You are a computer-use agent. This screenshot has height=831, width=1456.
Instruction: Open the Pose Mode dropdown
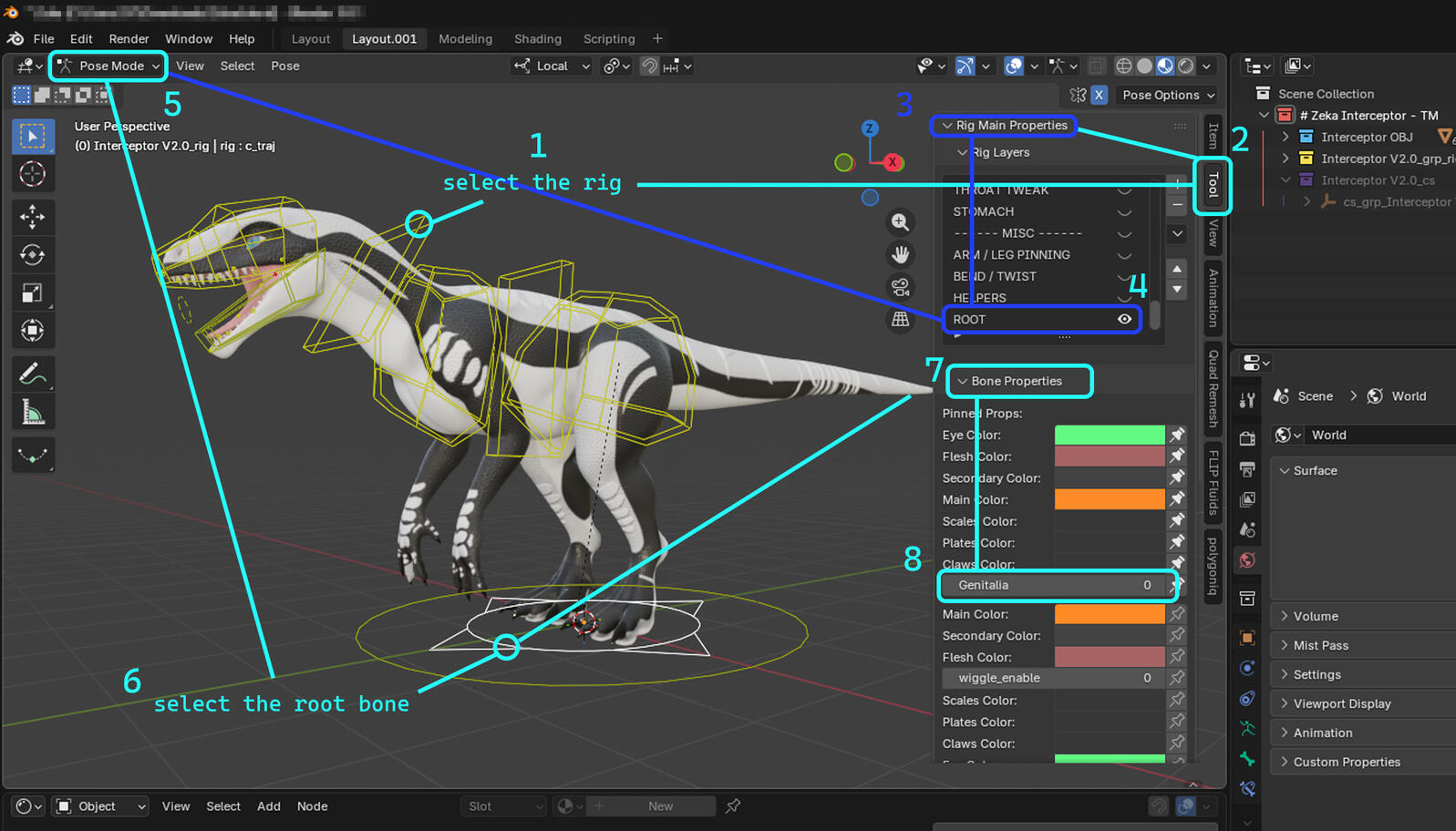pos(109,66)
